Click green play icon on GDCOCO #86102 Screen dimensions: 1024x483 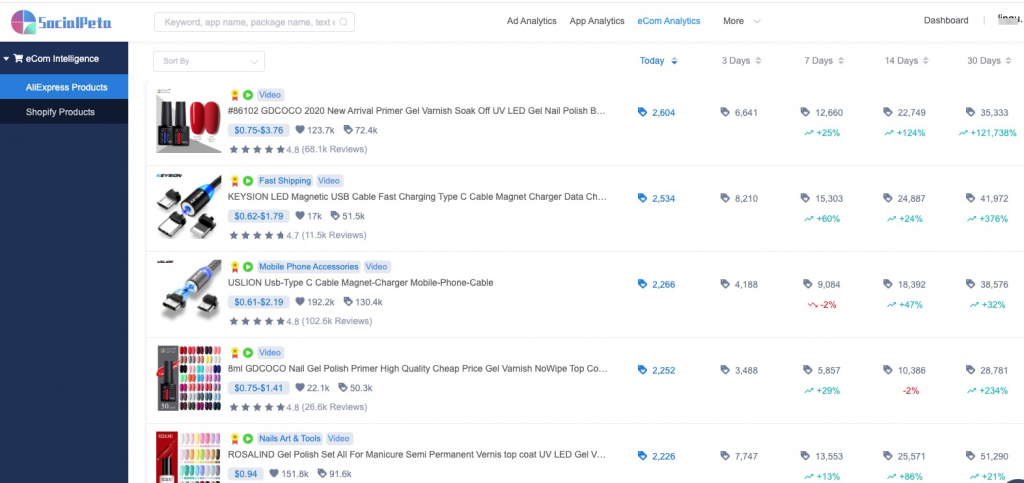click(x=248, y=95)
